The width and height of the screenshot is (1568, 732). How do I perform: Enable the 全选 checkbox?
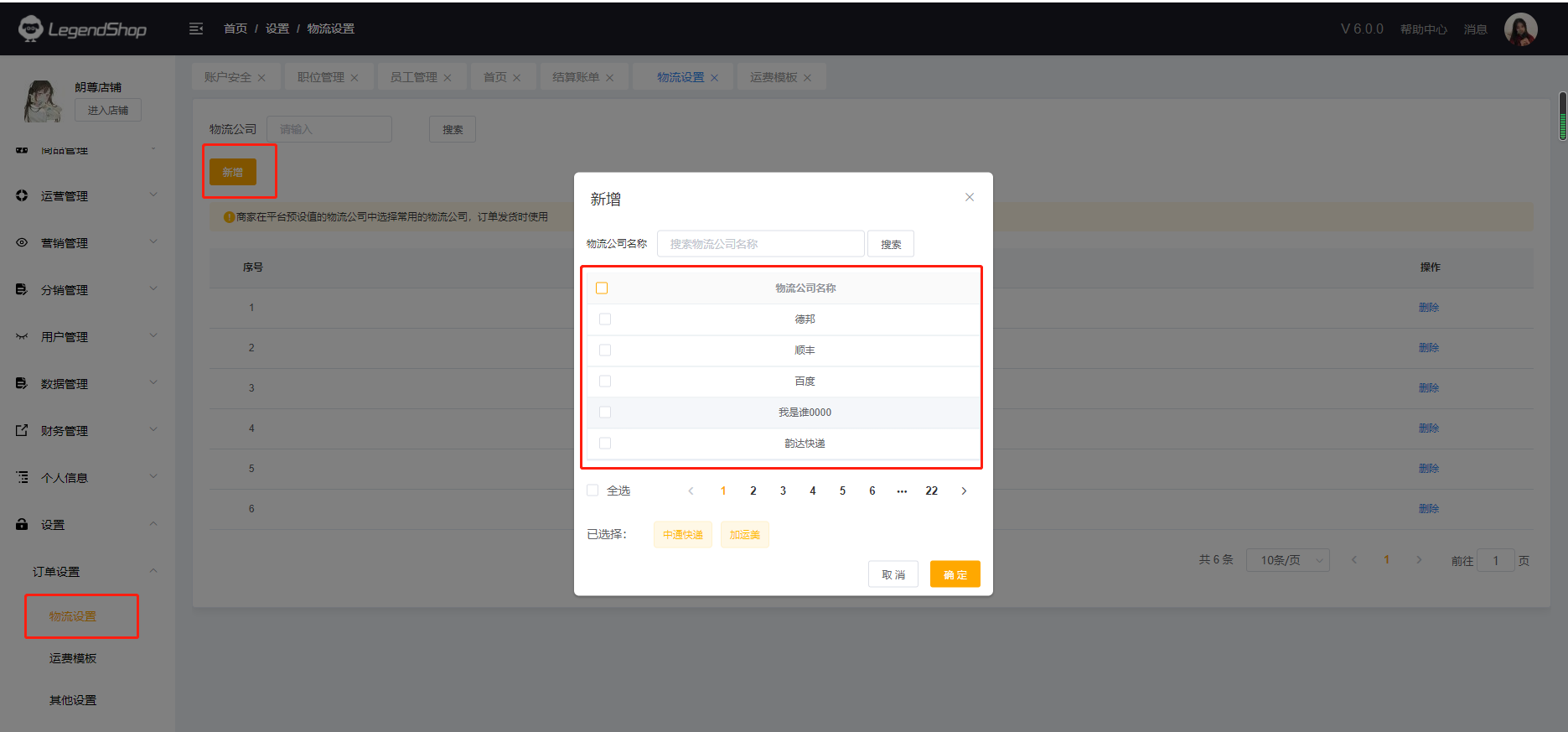593,491
